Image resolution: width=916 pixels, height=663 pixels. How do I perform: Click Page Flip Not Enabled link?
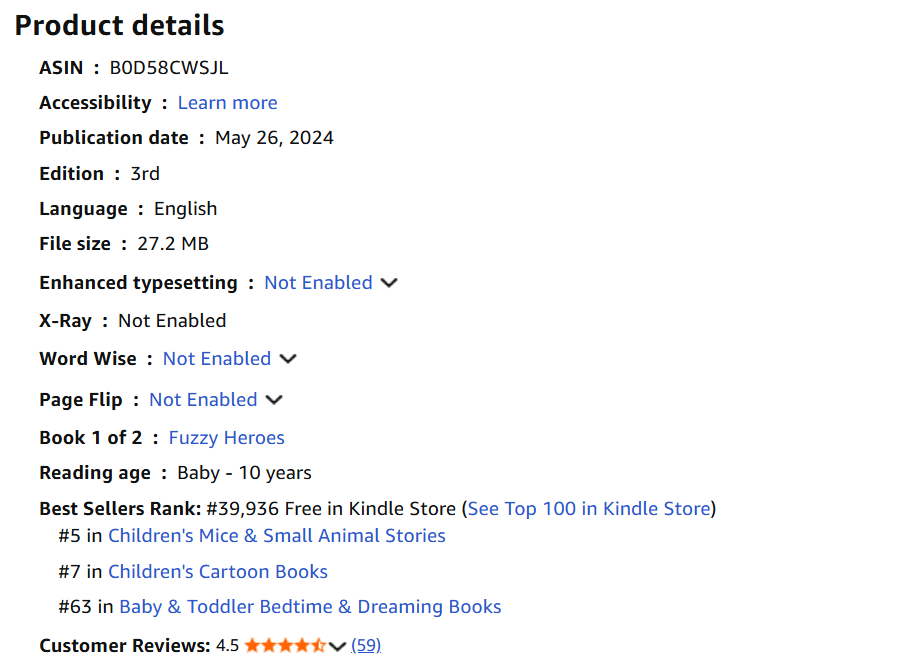(x=203, y=400)
